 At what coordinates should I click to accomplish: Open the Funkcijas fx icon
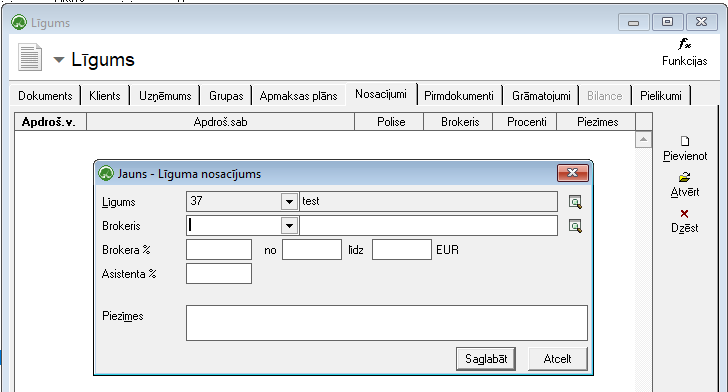coord(684,45)
